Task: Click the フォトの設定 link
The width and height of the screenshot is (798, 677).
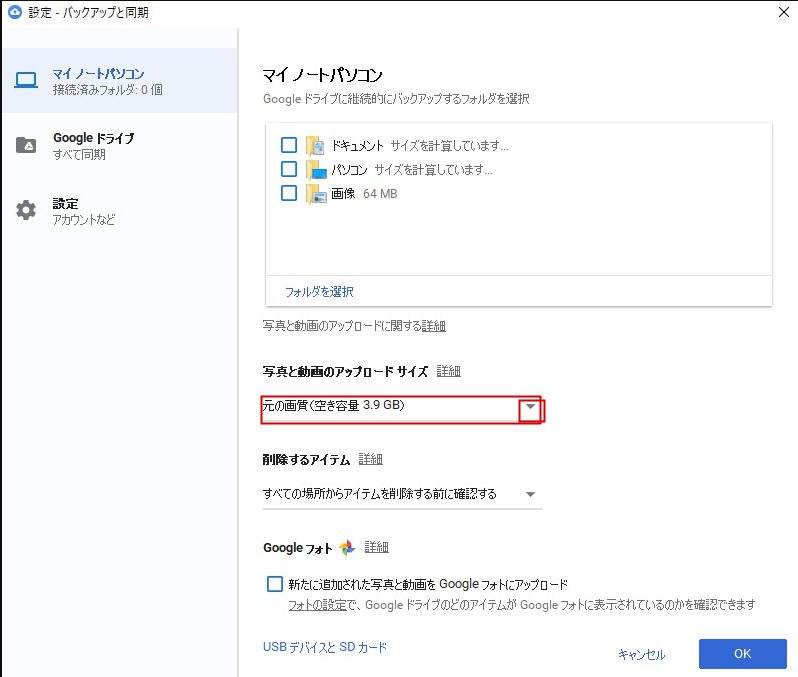Action: [x=317, y=605]
